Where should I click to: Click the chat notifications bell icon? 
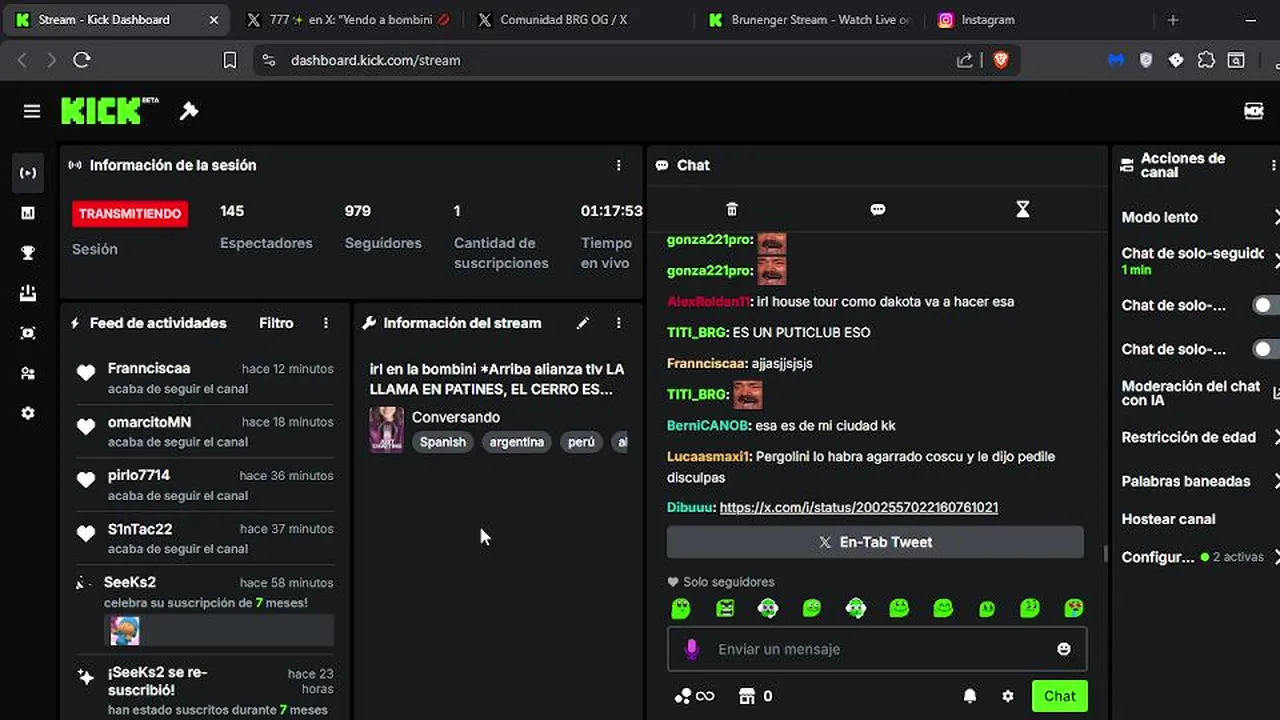coord(970,696)
